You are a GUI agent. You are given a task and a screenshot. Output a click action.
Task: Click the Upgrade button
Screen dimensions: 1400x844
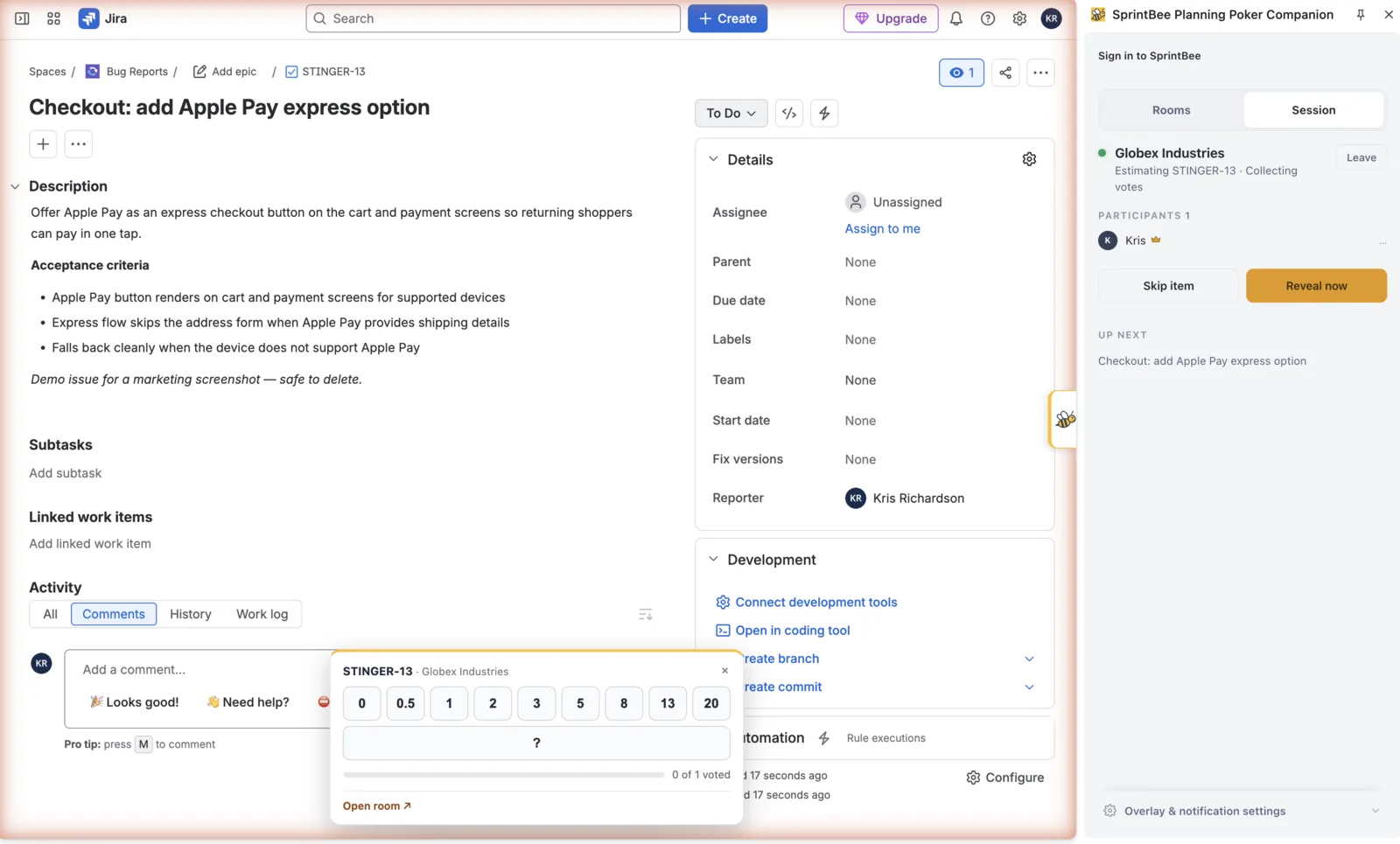click(891, 18)
